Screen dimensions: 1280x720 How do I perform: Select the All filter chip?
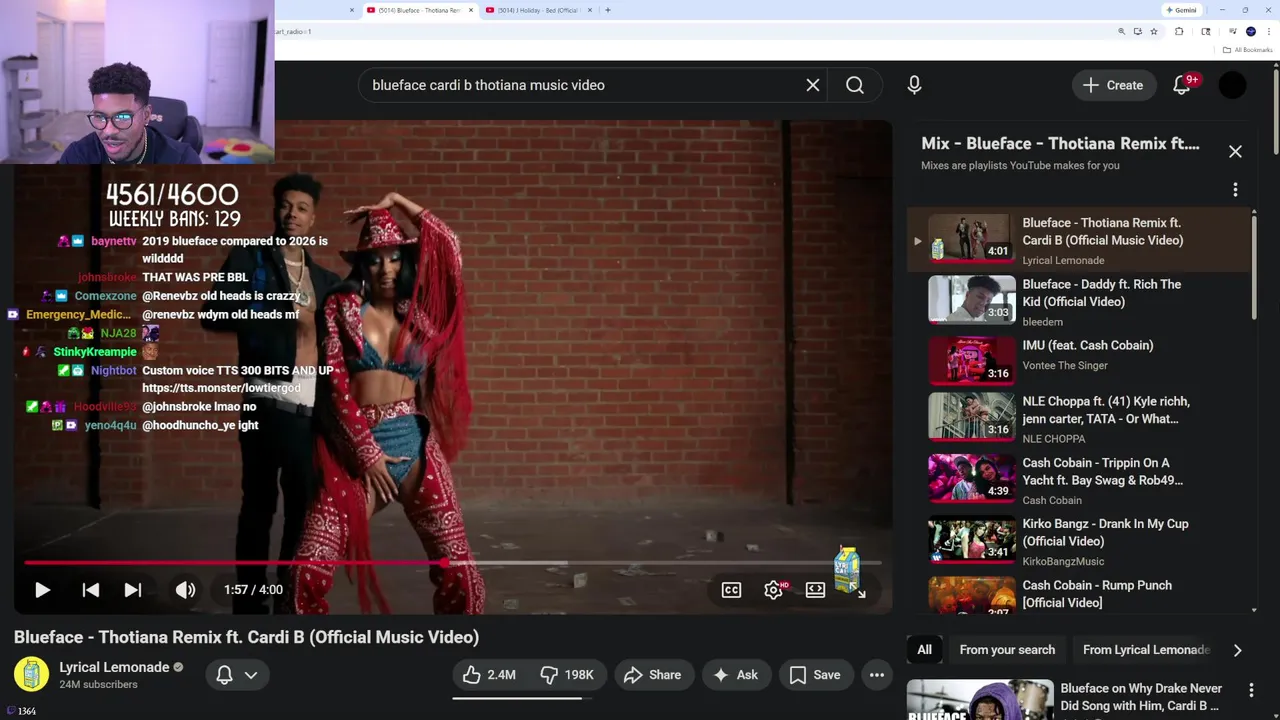[x=924, y=650]
